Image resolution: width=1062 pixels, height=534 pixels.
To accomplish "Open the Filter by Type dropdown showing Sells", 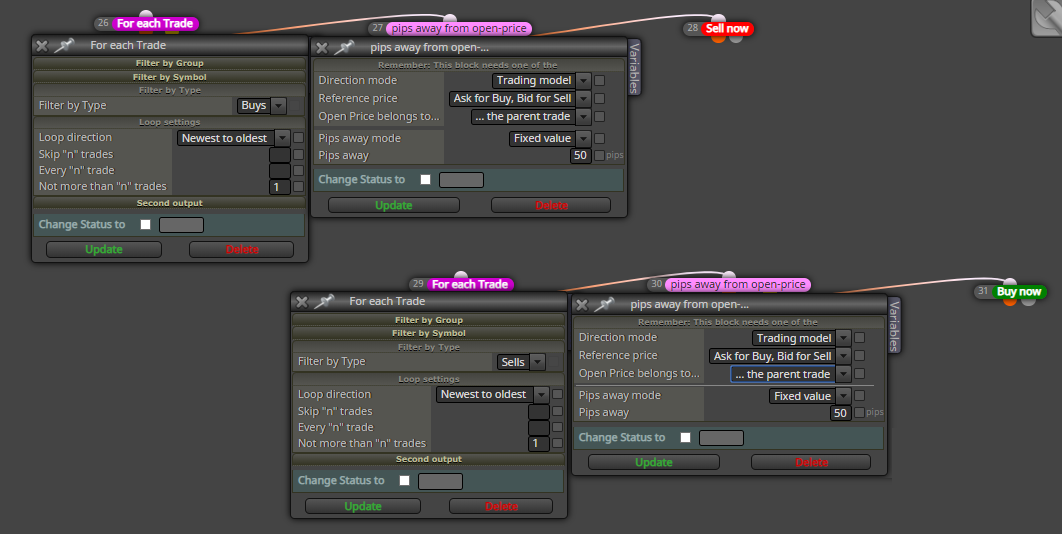I will 521,362.
